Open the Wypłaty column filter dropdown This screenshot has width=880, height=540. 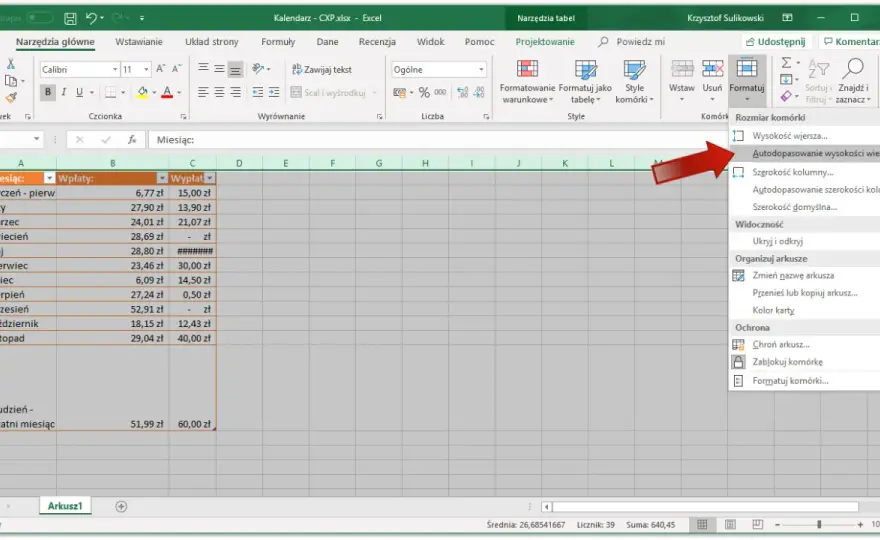click(x=209, y=179)
